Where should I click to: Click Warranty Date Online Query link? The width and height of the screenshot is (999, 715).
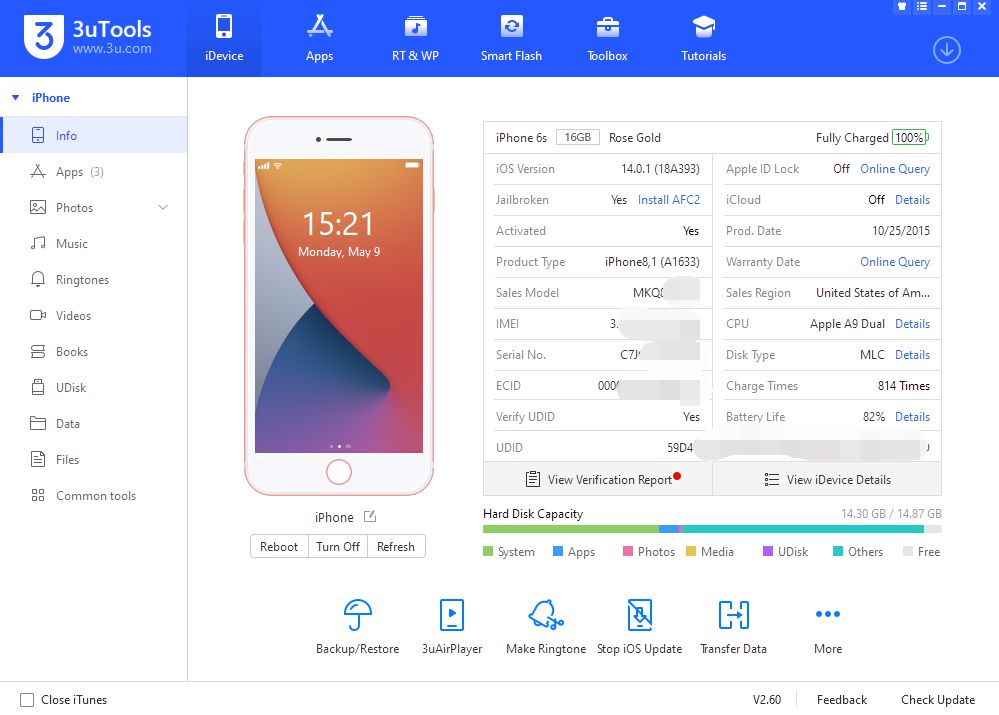point(895,261)
